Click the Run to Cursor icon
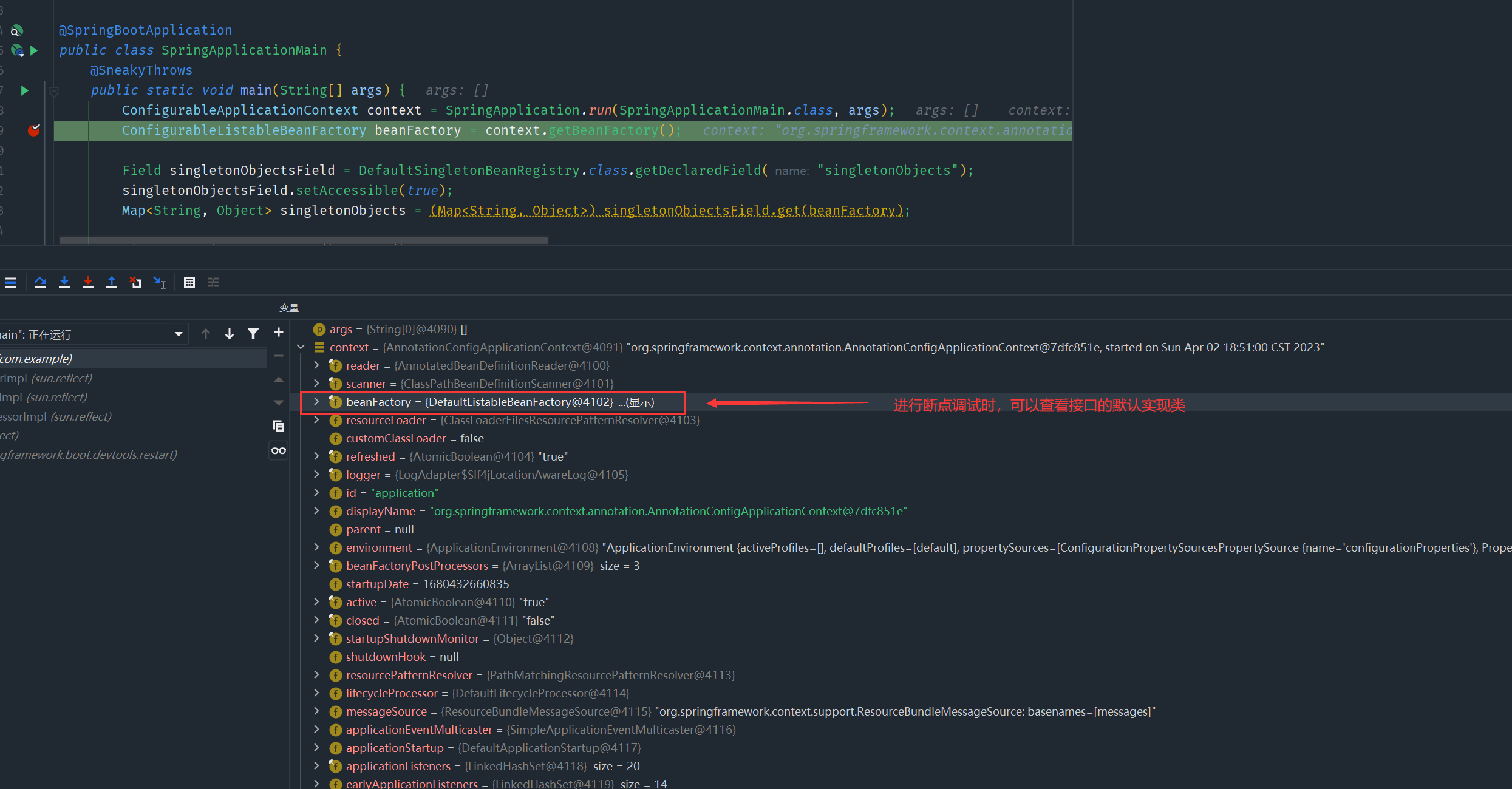This screenshot has height=789, width=1512. pos(160,282)
